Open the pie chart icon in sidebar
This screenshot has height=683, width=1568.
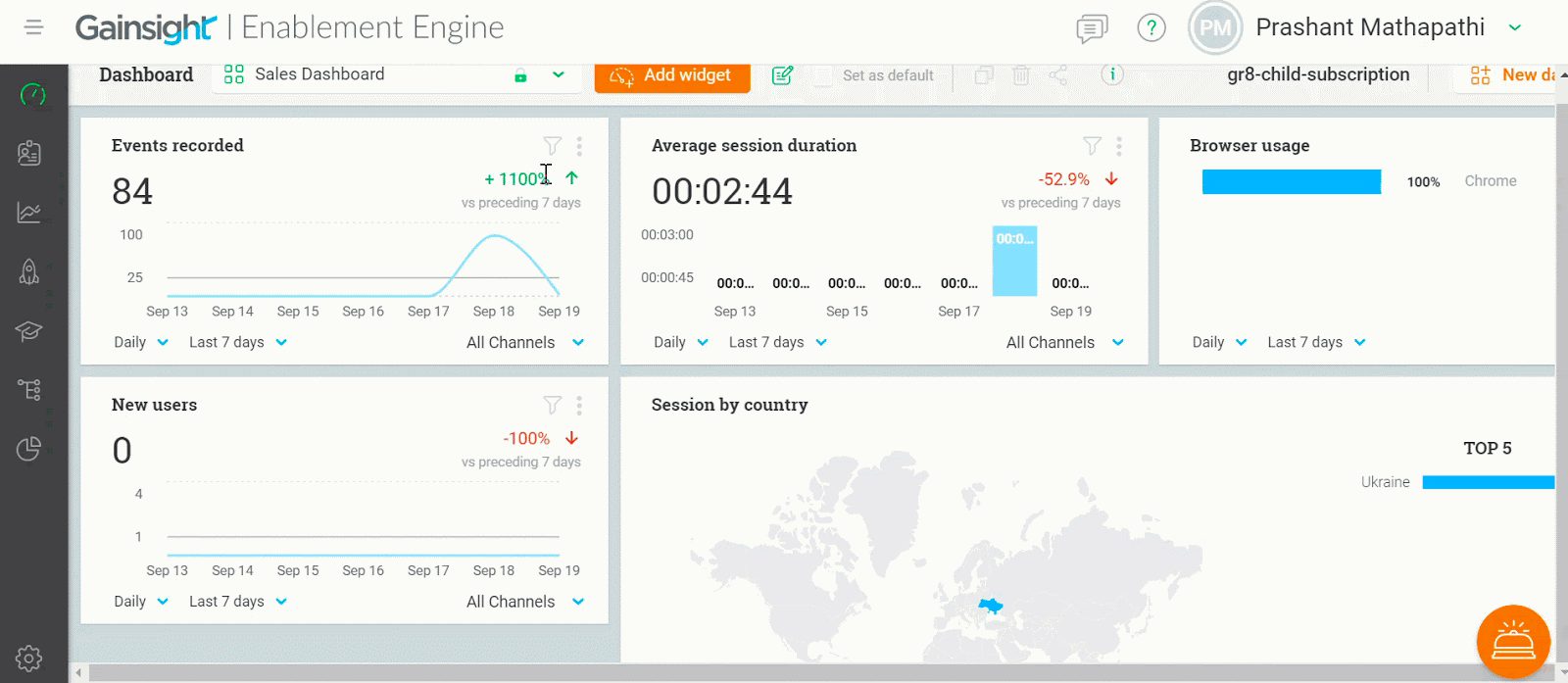(29, 449)
